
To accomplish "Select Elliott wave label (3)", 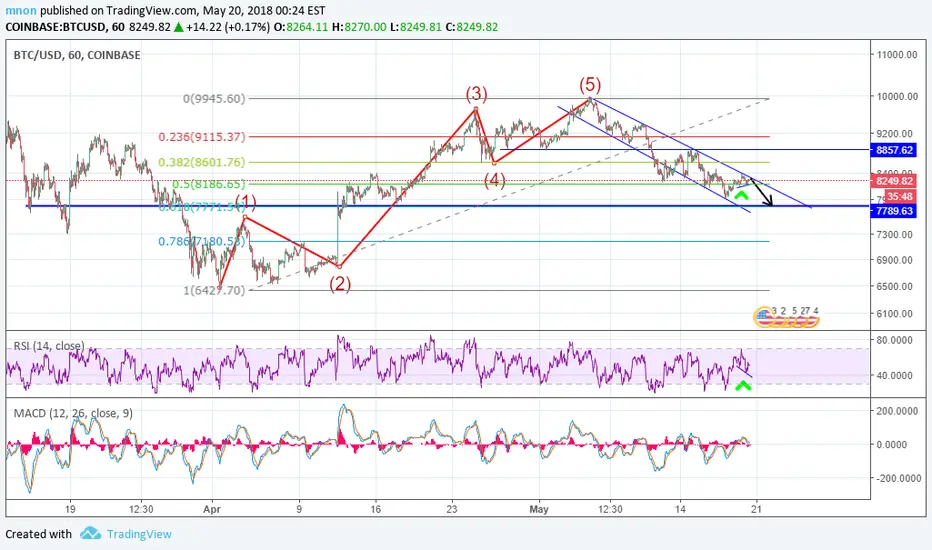I will [476, 93].
